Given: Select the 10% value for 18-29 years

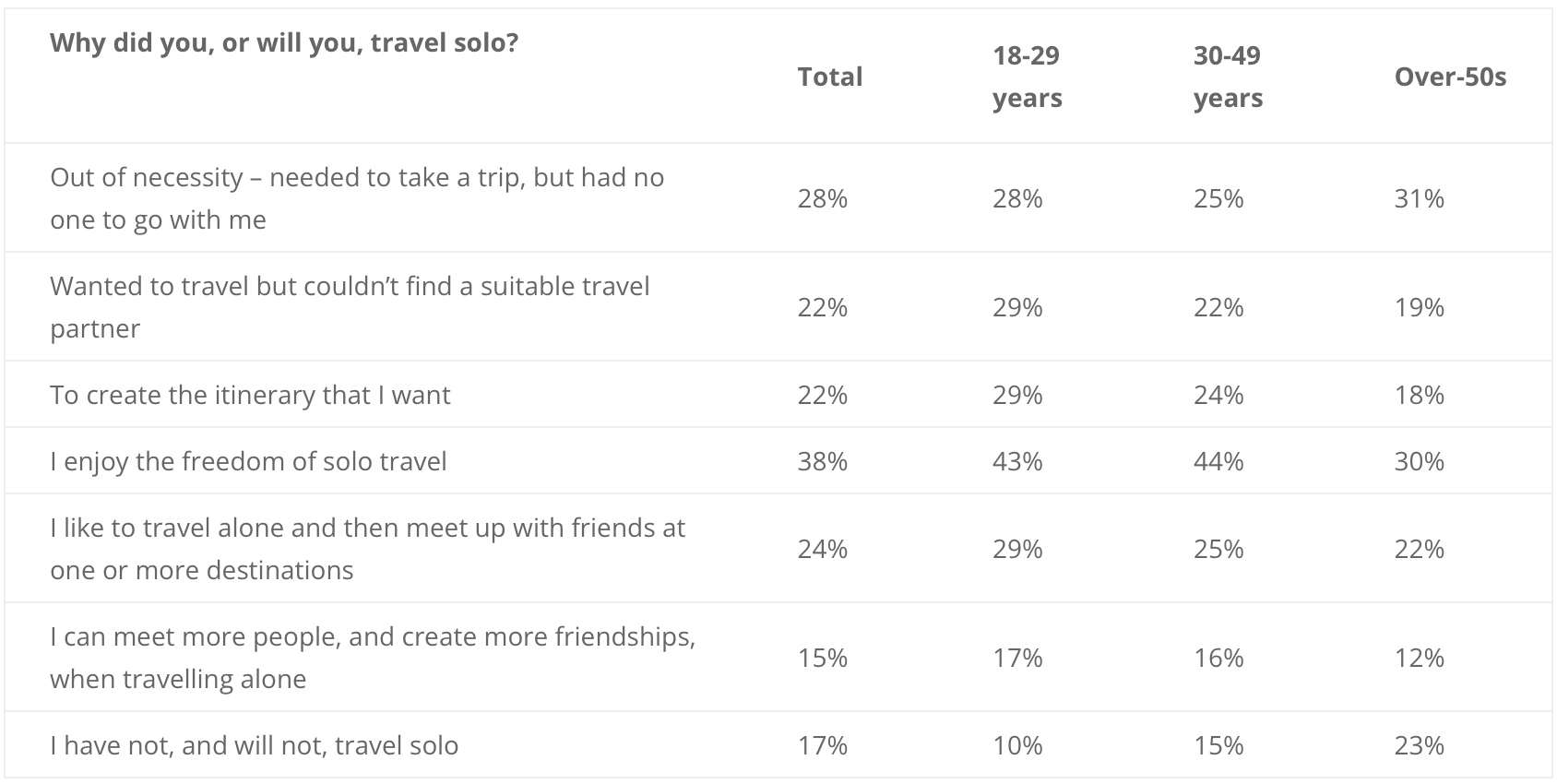Looking at the screenshot, I should 1017,745.
